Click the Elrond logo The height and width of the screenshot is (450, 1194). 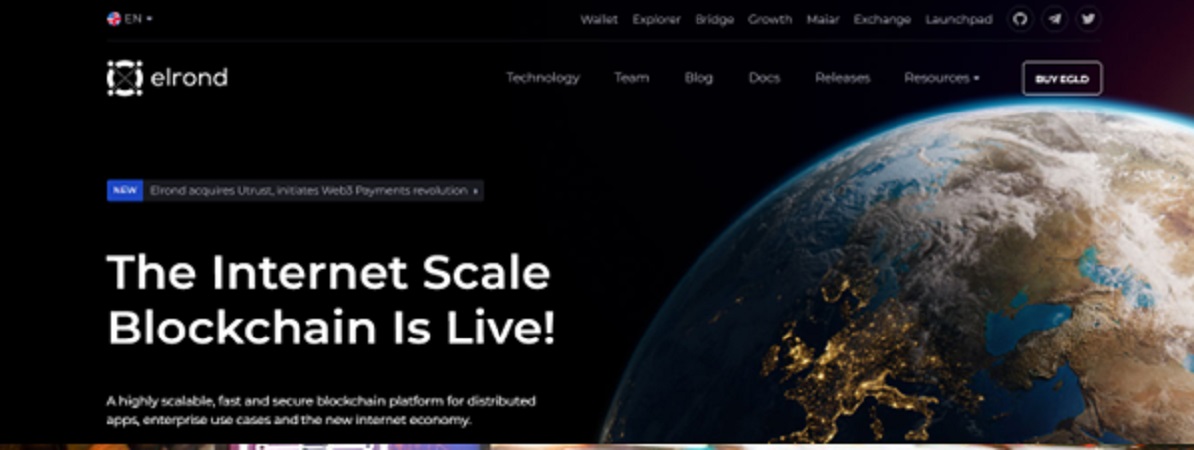pyautogui.click(x=167, y=78)
